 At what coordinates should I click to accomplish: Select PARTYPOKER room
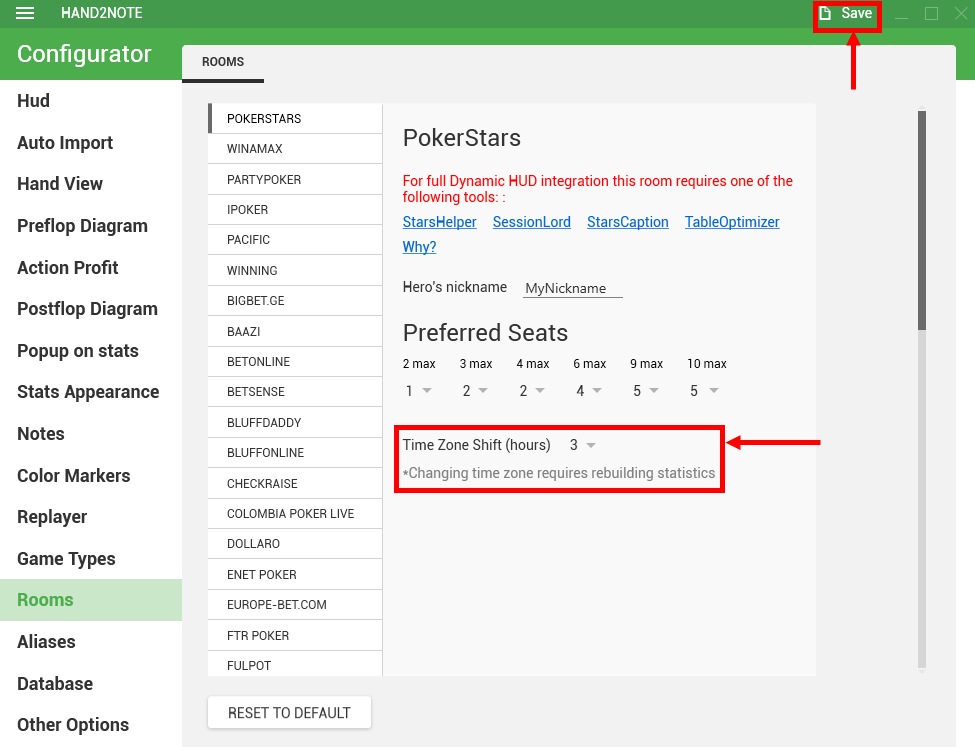point(295,179)
